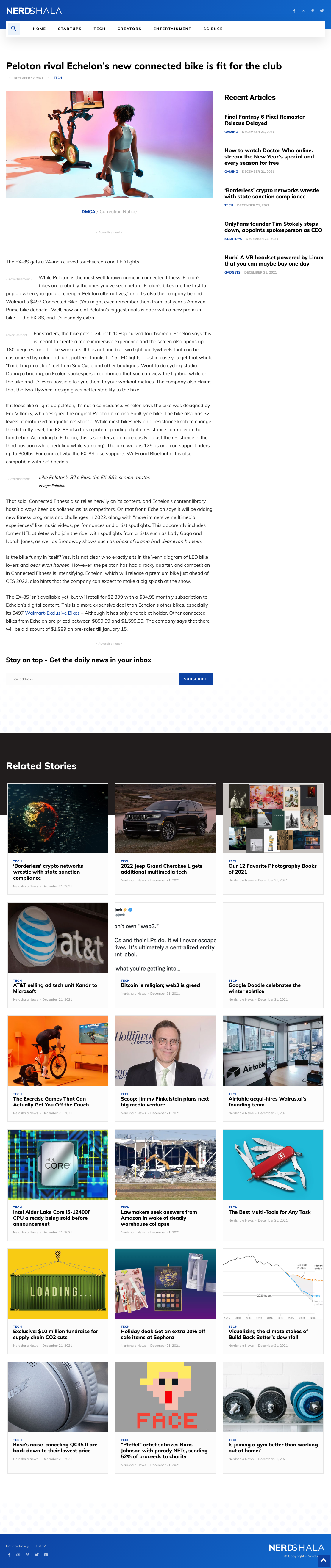This screenshot has height=1568, width=331.
Task: Open the Tech menu item
Action: click(99, 29)
